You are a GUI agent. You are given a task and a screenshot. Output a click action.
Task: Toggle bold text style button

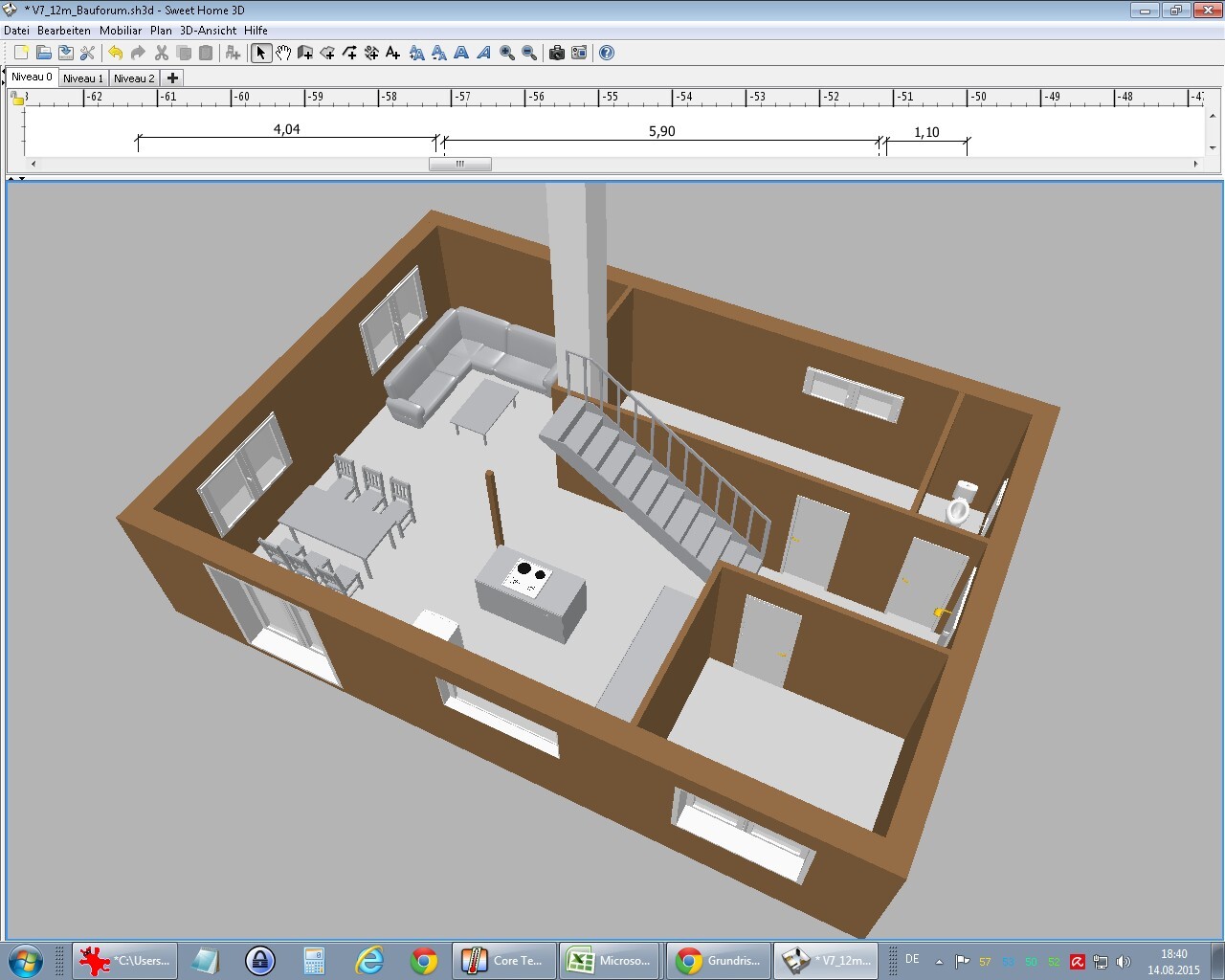(x=461, y=53)
